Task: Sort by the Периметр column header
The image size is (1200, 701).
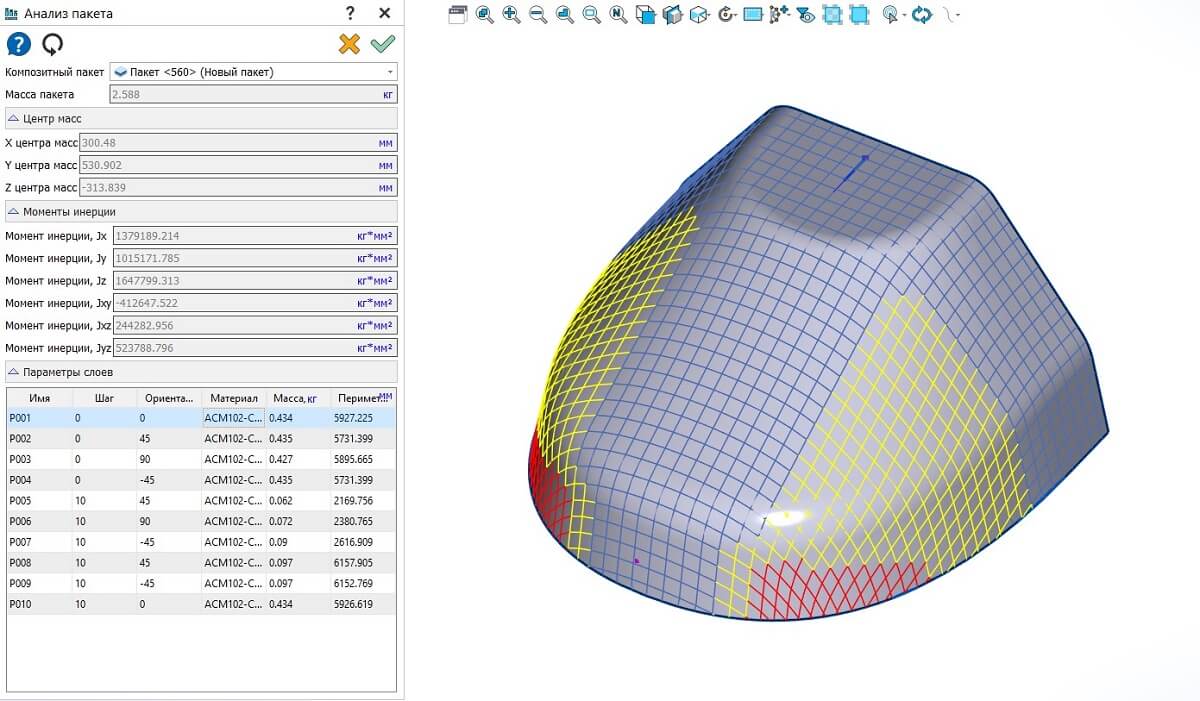Action: (363, 398)
